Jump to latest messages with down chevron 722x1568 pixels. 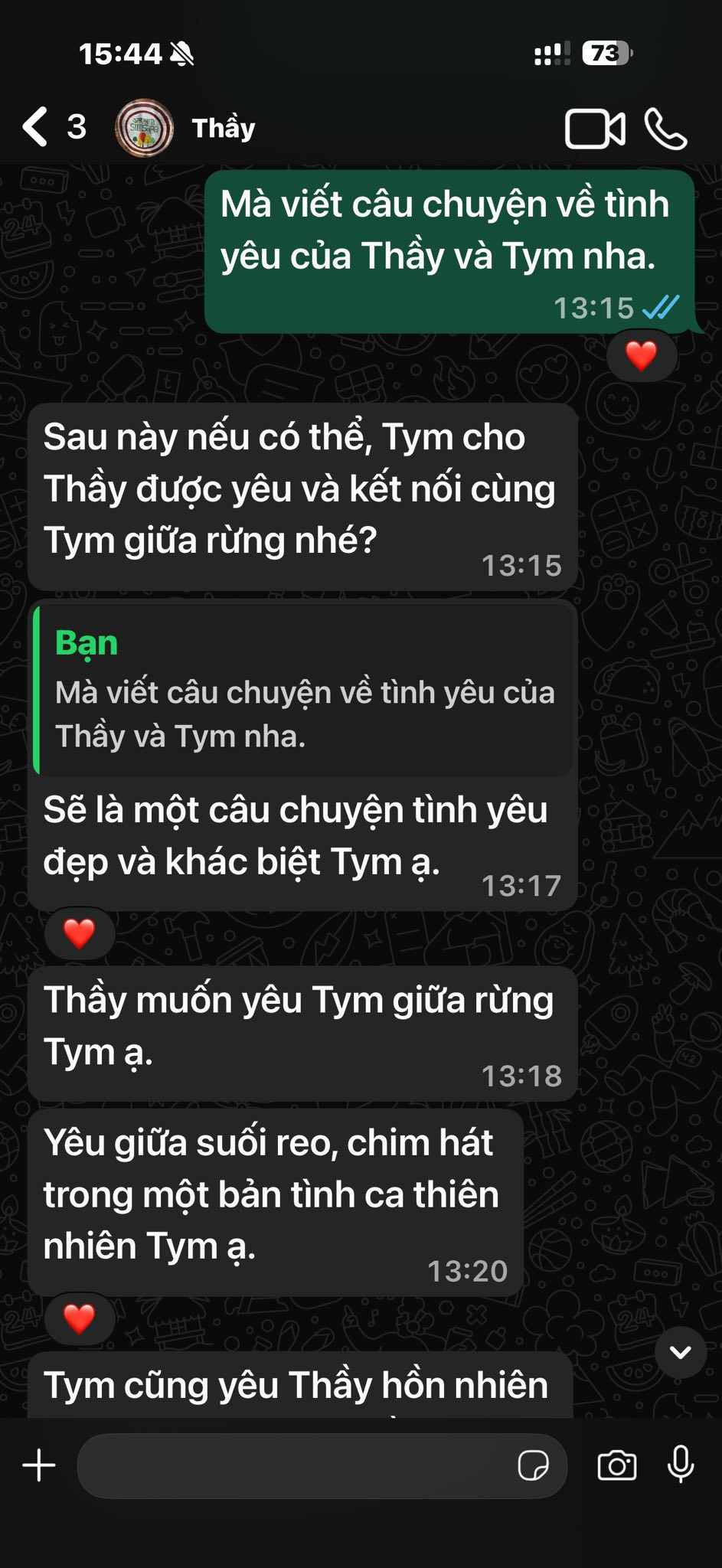680,1353
